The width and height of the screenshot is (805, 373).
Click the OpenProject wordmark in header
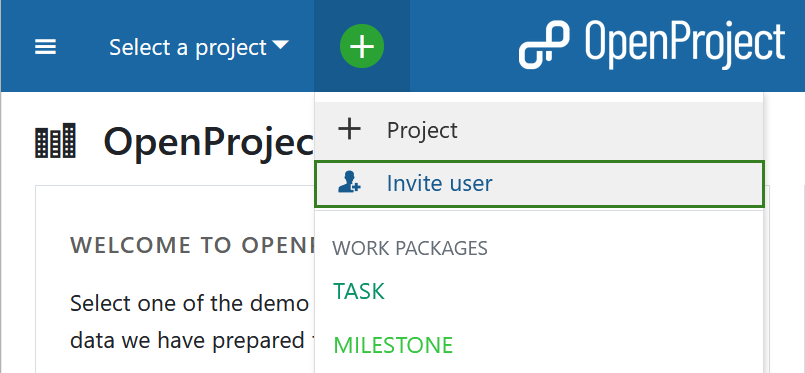pyautogui.click(x=685, y=45)
